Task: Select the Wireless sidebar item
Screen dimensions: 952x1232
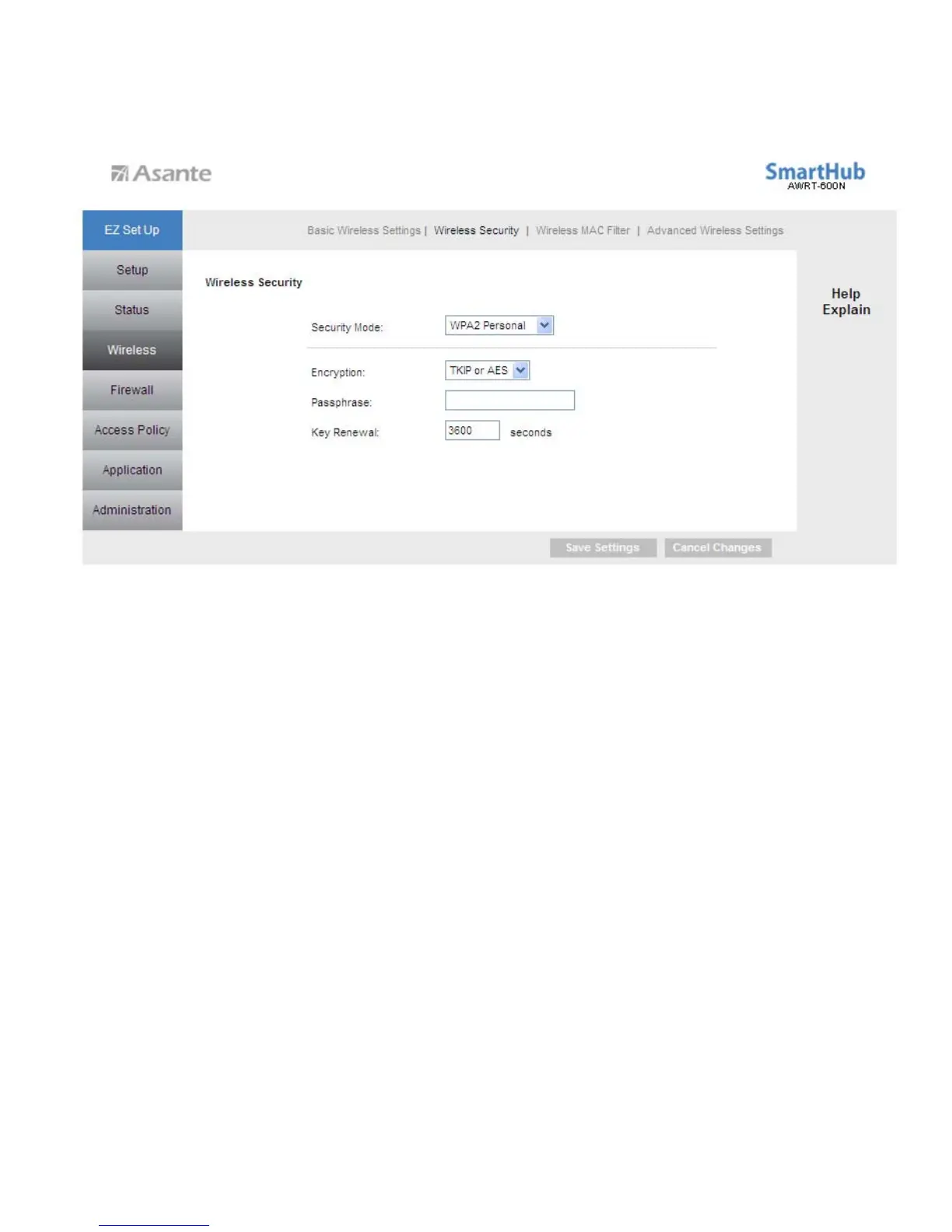Action: point(132,350)
